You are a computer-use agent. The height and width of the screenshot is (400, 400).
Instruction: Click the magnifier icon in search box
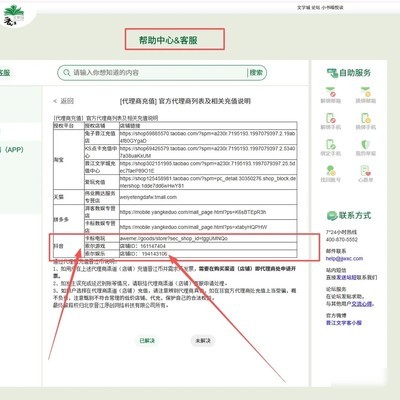(67, 72)
